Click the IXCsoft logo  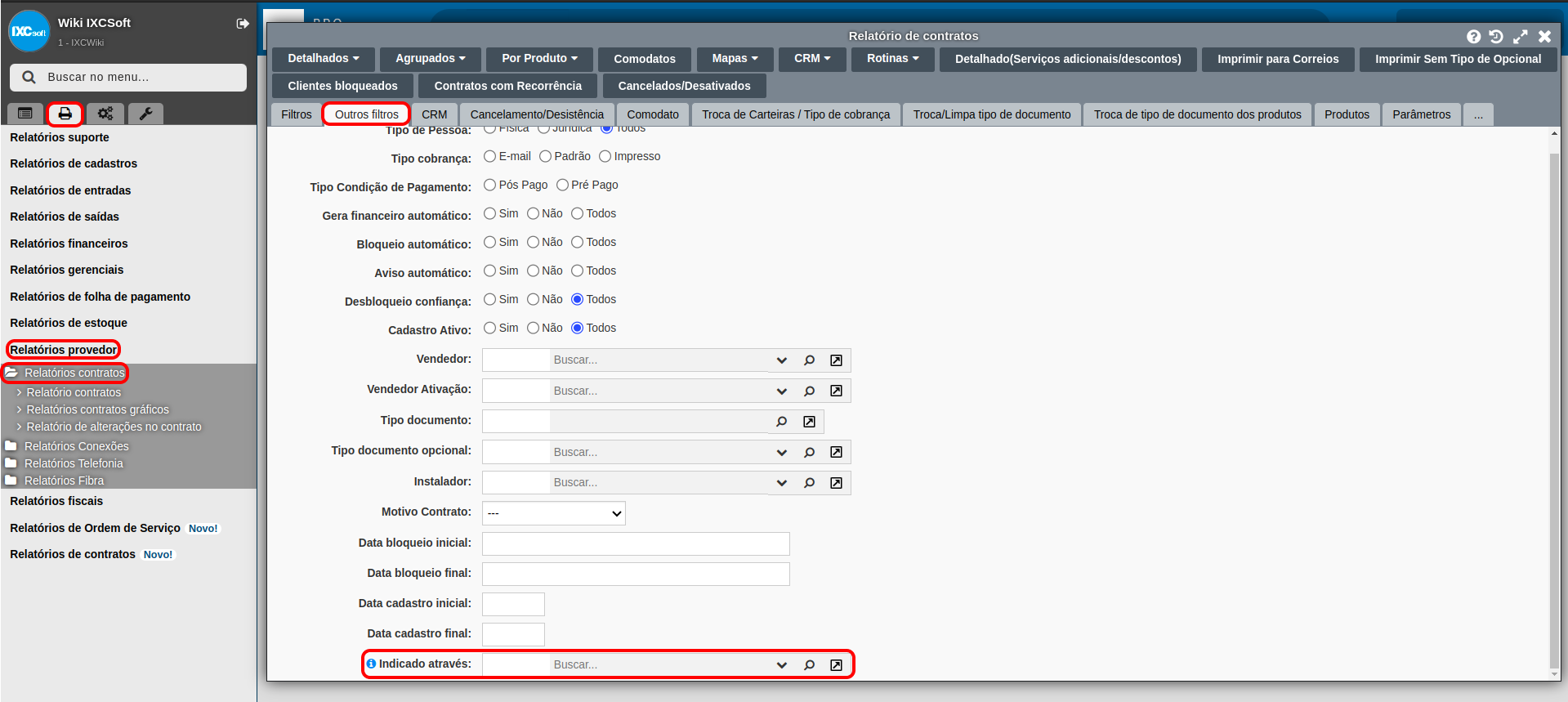(29, 31)
